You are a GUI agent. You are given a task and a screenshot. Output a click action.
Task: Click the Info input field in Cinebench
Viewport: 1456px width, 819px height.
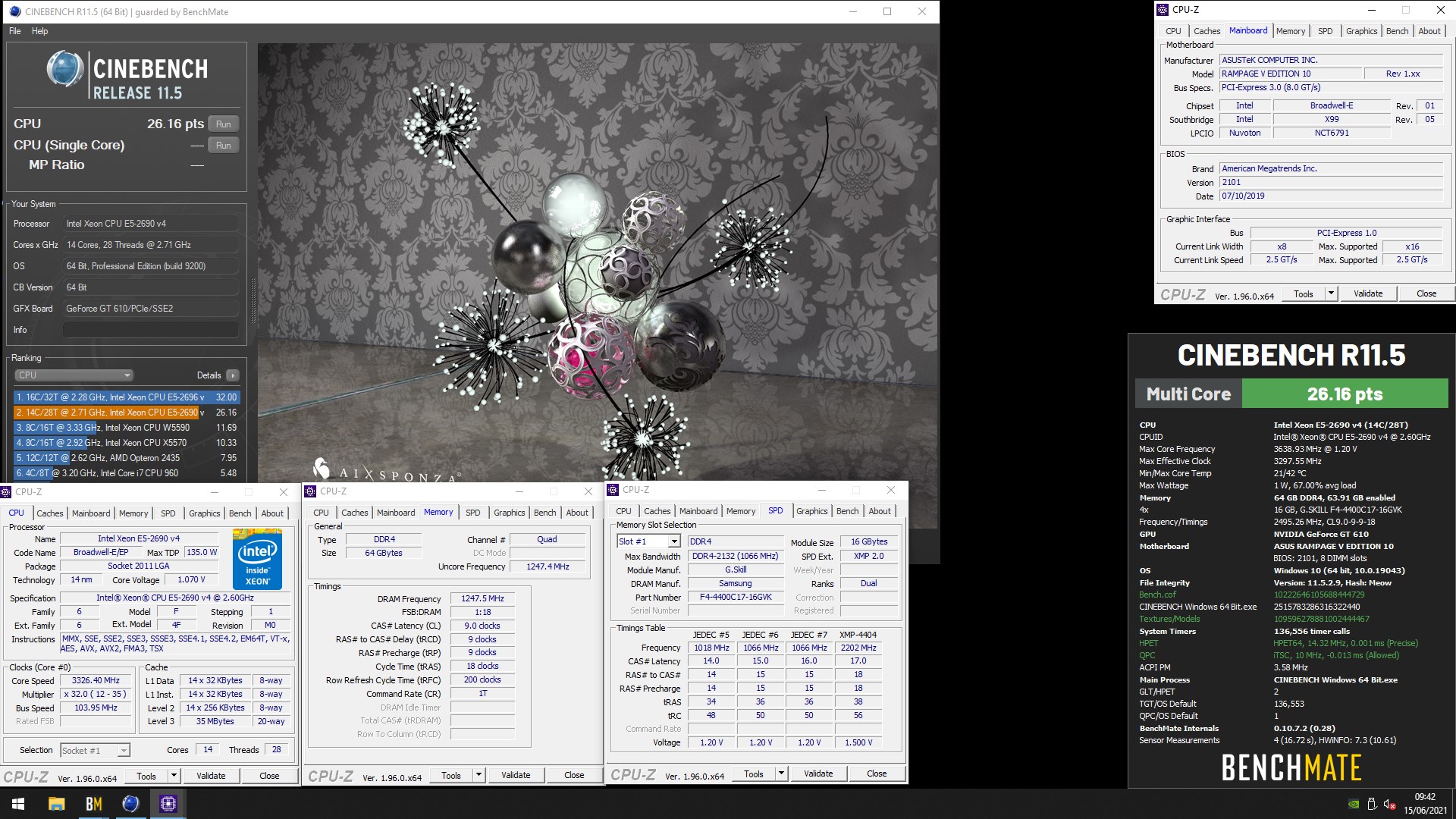pos(151,330)
